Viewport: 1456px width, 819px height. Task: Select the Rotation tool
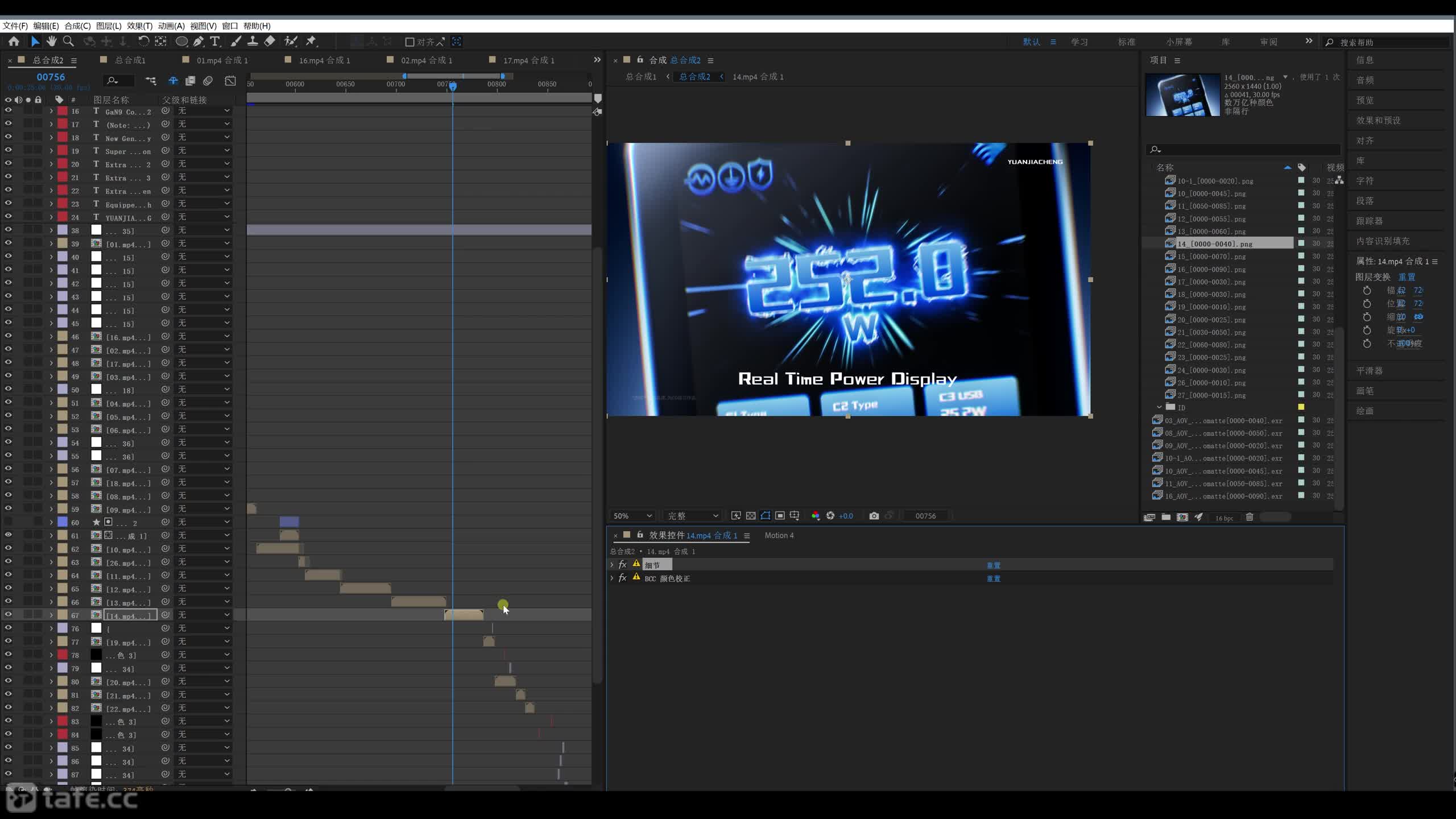pos(143,42)
